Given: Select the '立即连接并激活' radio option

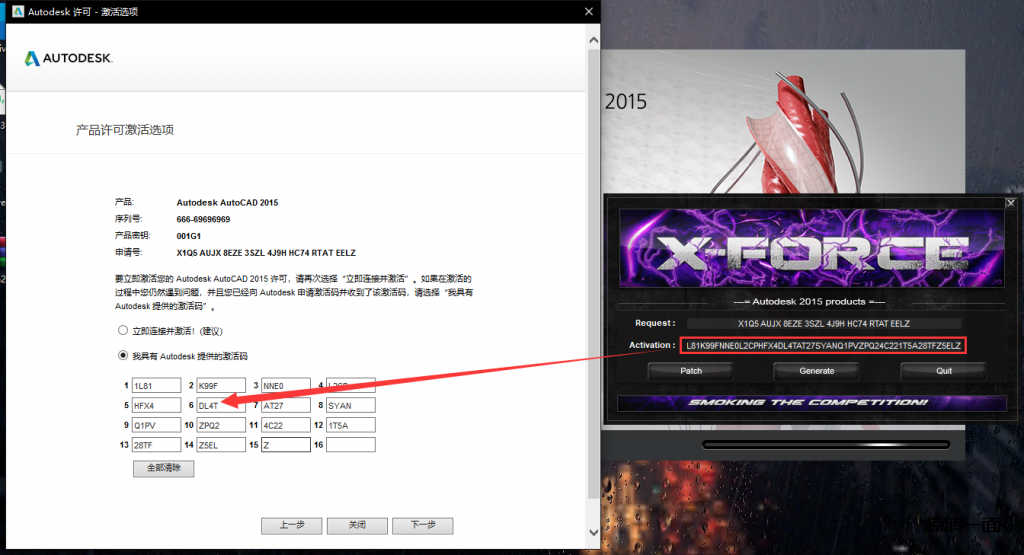Looking at the screenshot, I should 123,330.
